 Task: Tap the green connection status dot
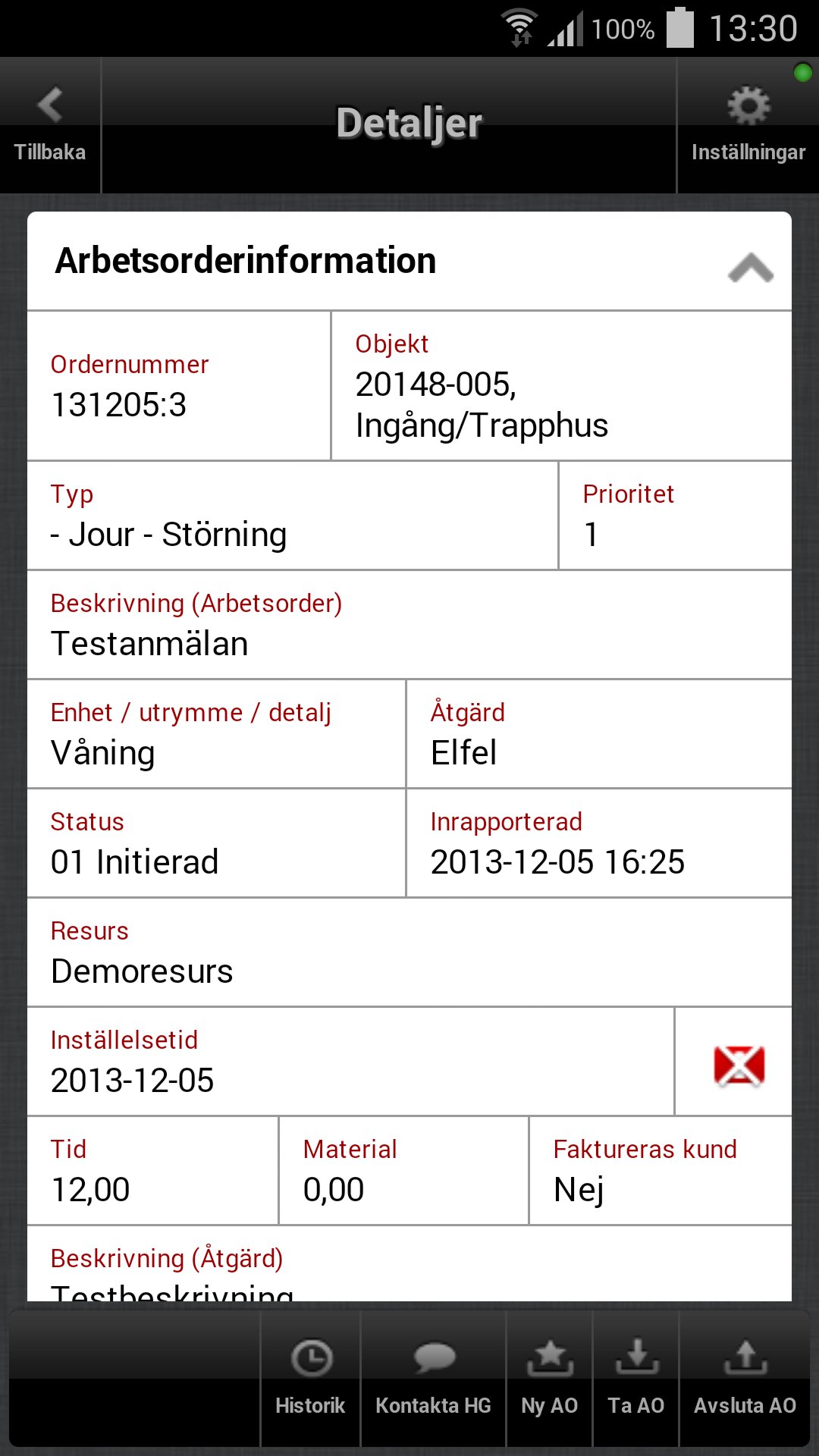802,73
